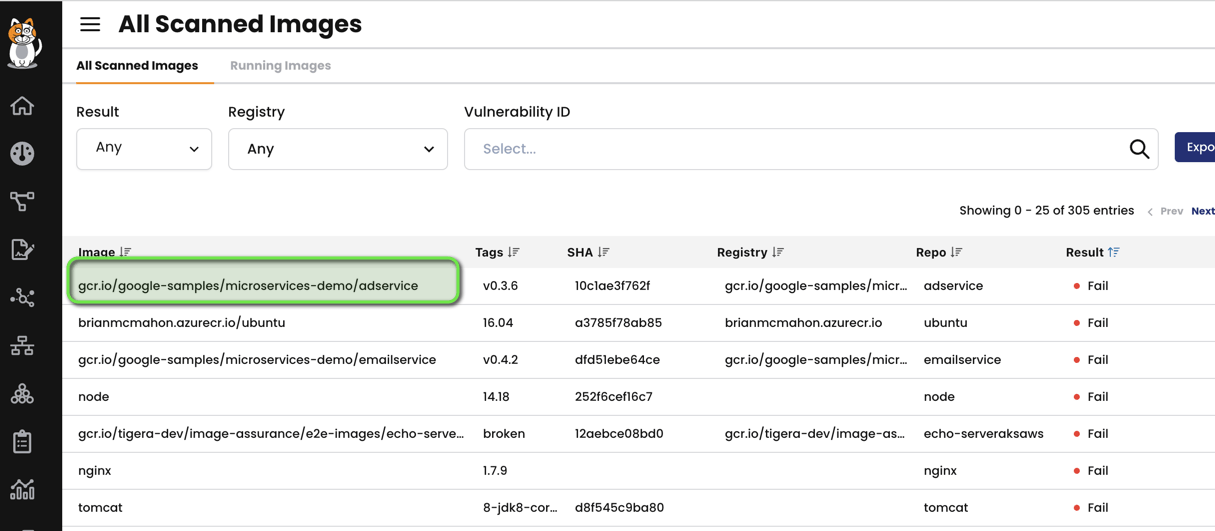Click the echo-serveraksaws repo cell
The height and width of the screenshot is (531, 1215).
tap(983, 434)
